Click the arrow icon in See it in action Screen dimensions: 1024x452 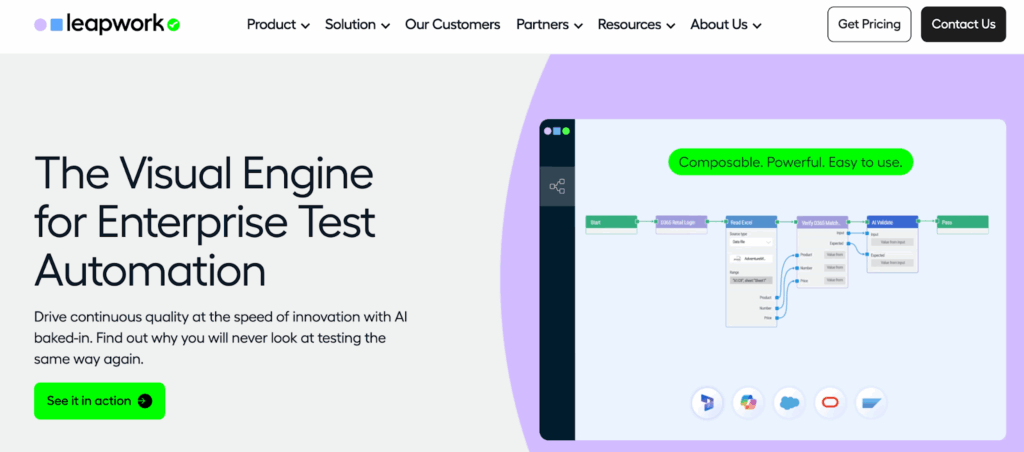coord(145,401)
